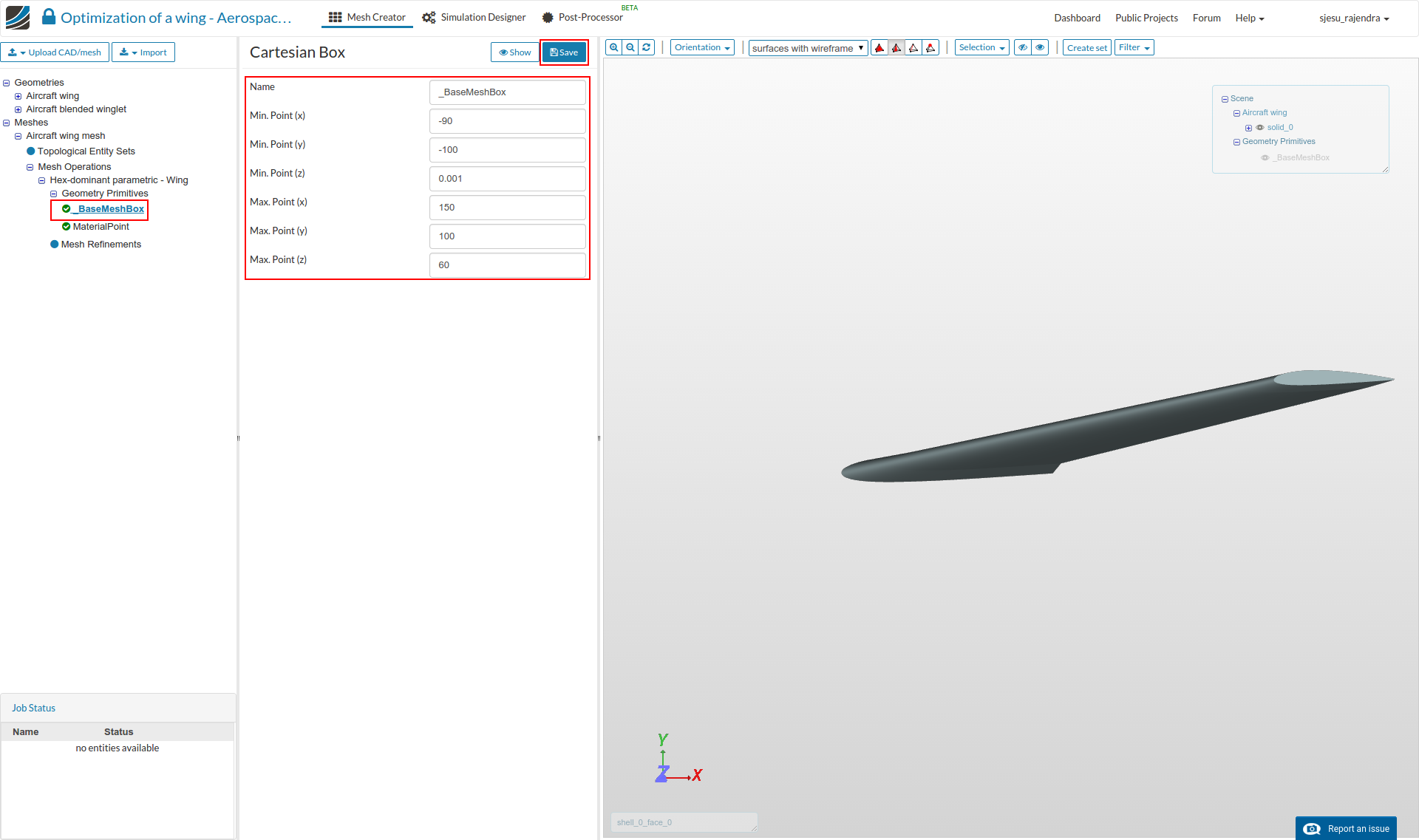The width and height of the screenshot is (1419, 840).
Task: Click the SimScale logo icon
Action: tap(18, 17)
